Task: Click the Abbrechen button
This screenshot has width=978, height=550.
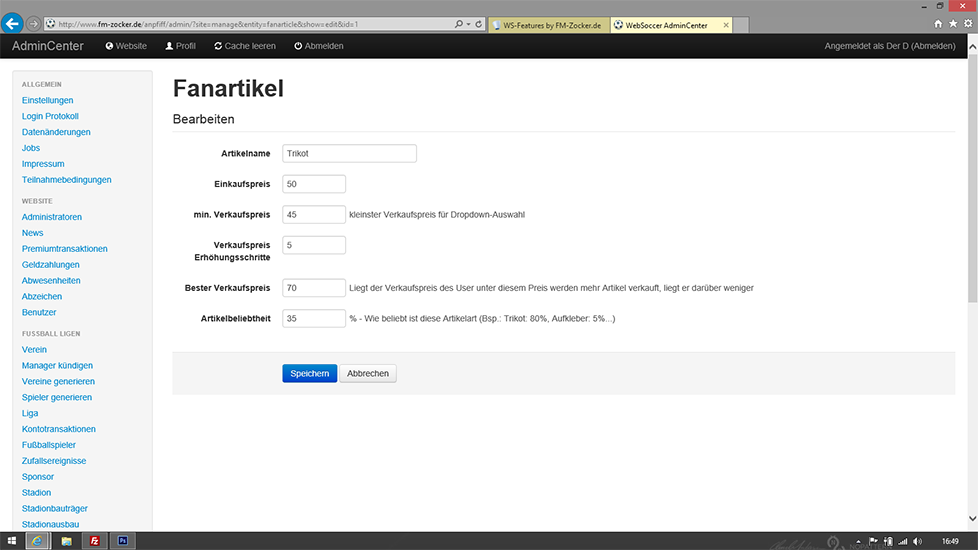Action: point(369,373)
